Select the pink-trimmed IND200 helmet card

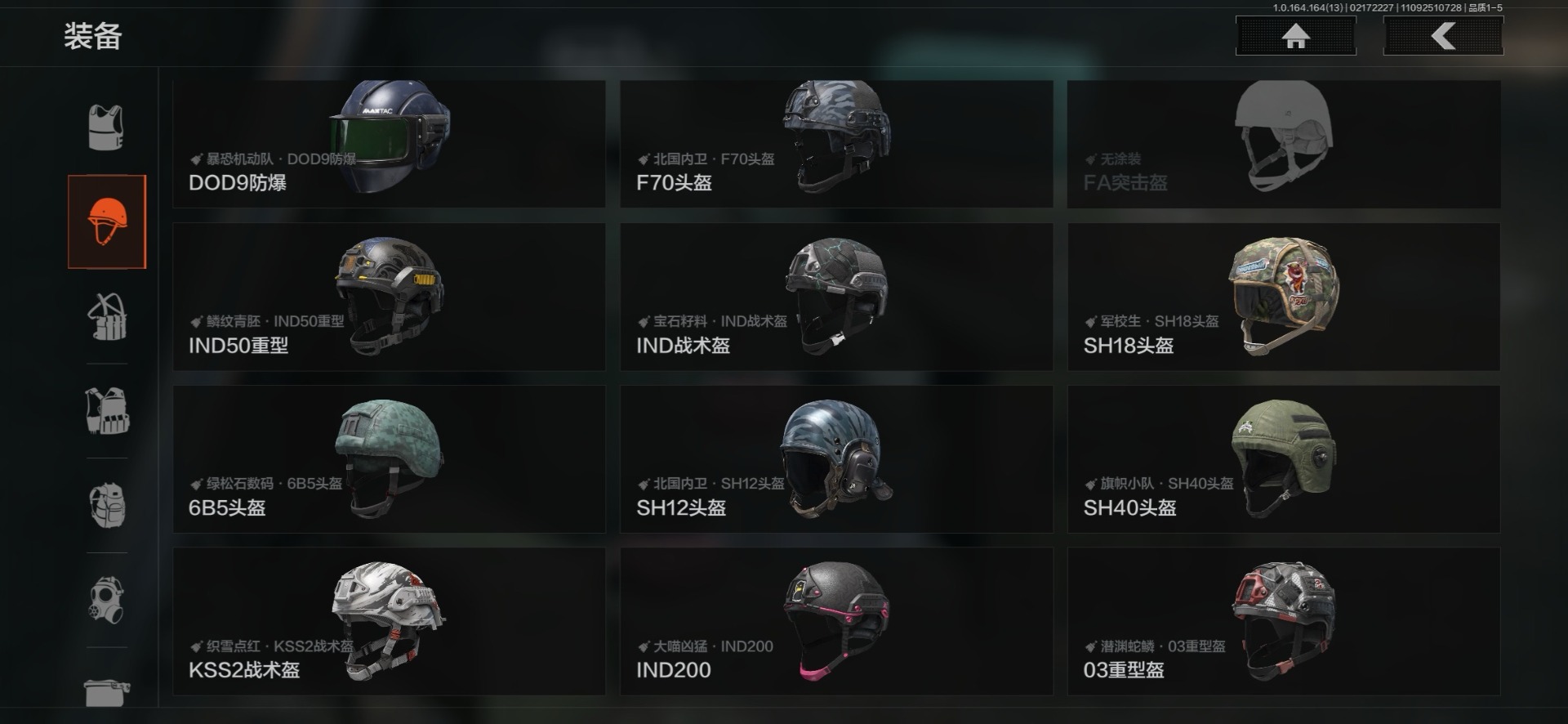(x=836, y=621)
